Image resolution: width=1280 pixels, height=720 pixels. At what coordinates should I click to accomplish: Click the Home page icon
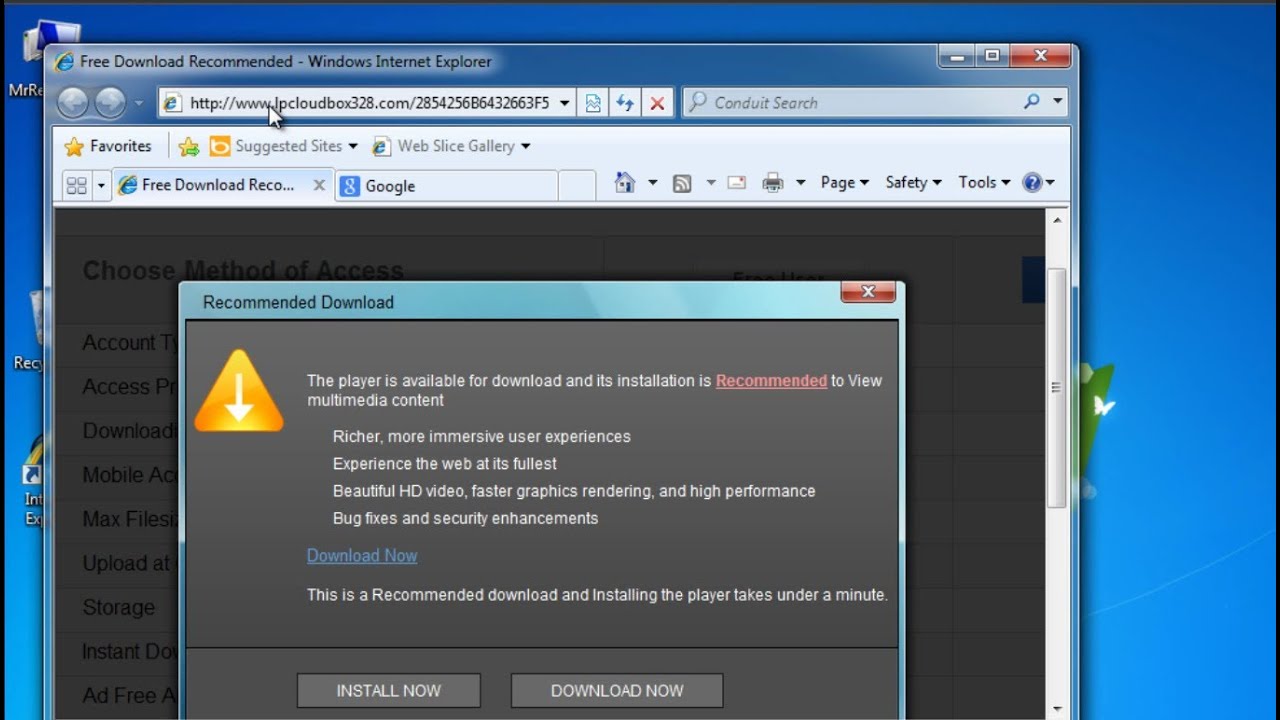[x=625, y=182]
